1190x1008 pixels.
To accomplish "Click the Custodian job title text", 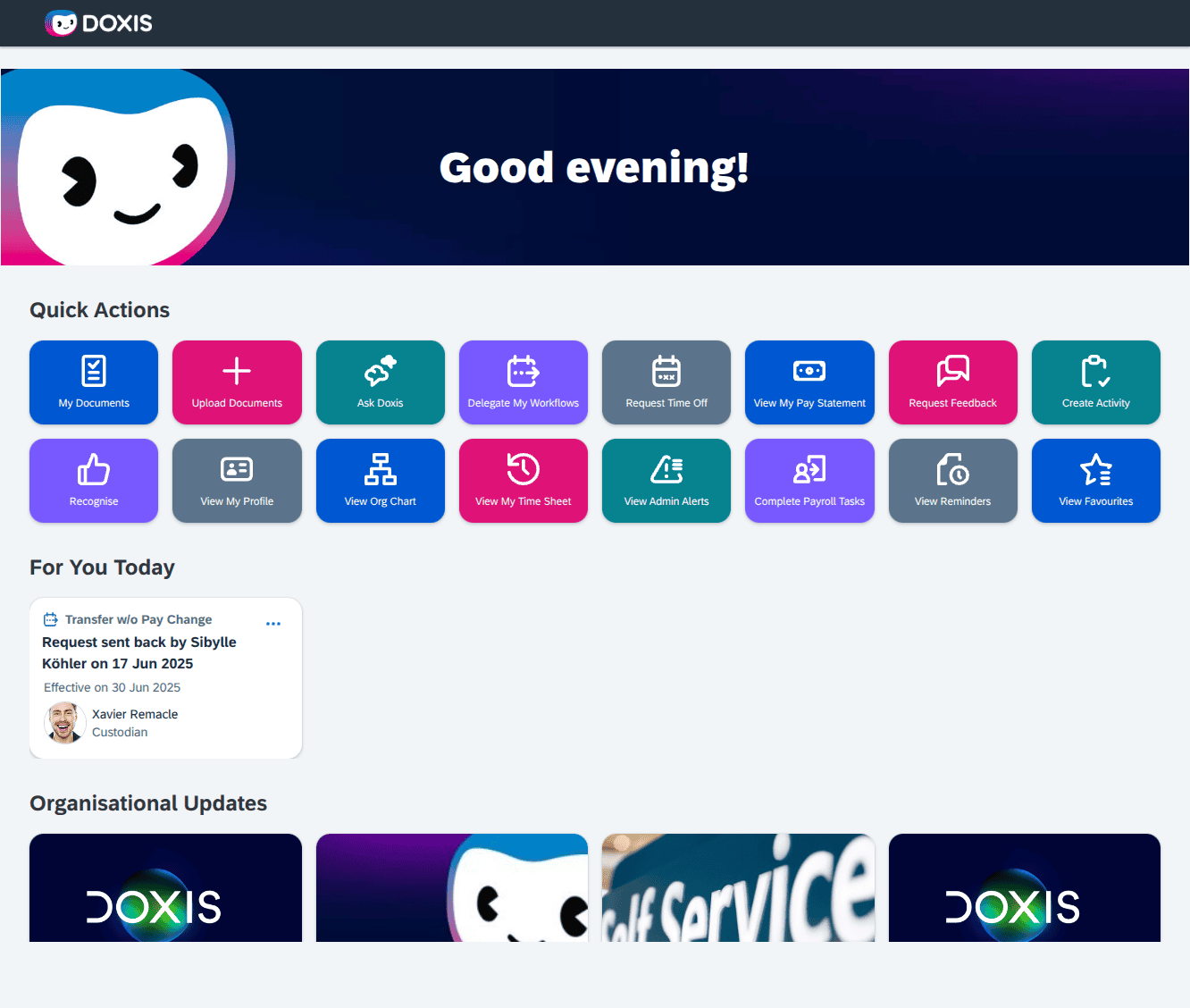I will pyautogui.click(x=120, y=732).
